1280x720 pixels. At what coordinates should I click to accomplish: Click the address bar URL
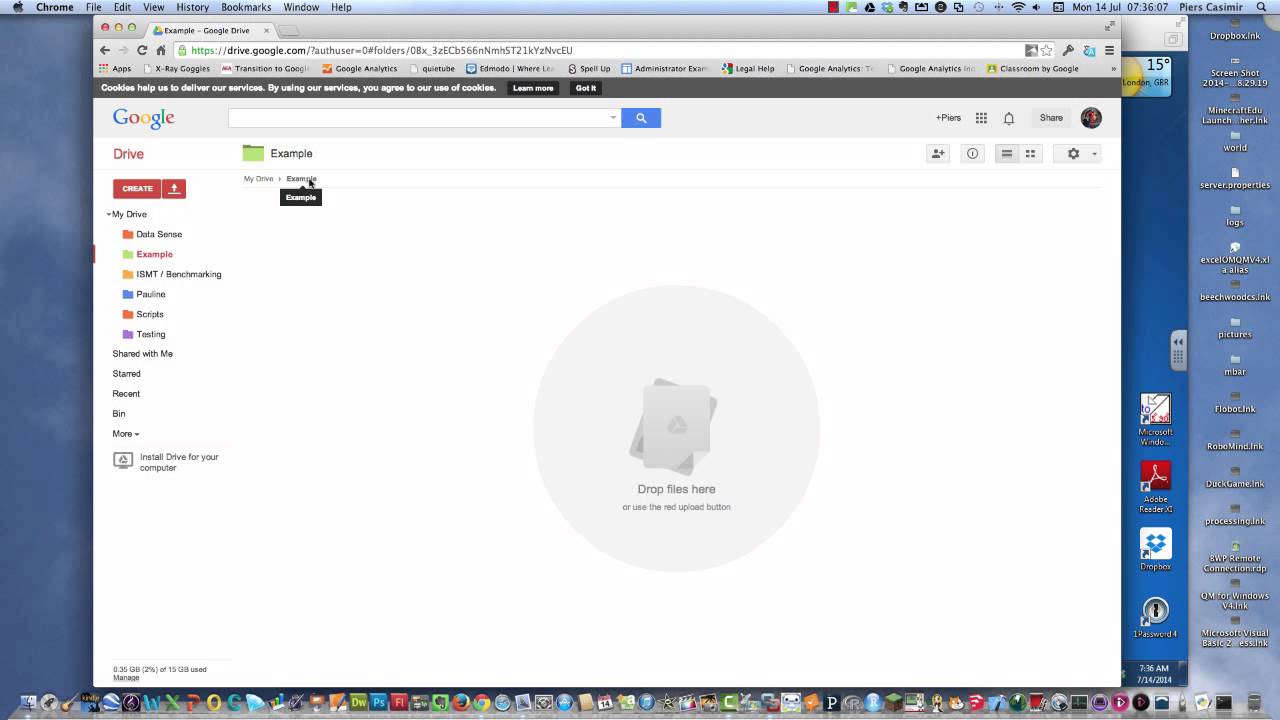tap(382, 50)
